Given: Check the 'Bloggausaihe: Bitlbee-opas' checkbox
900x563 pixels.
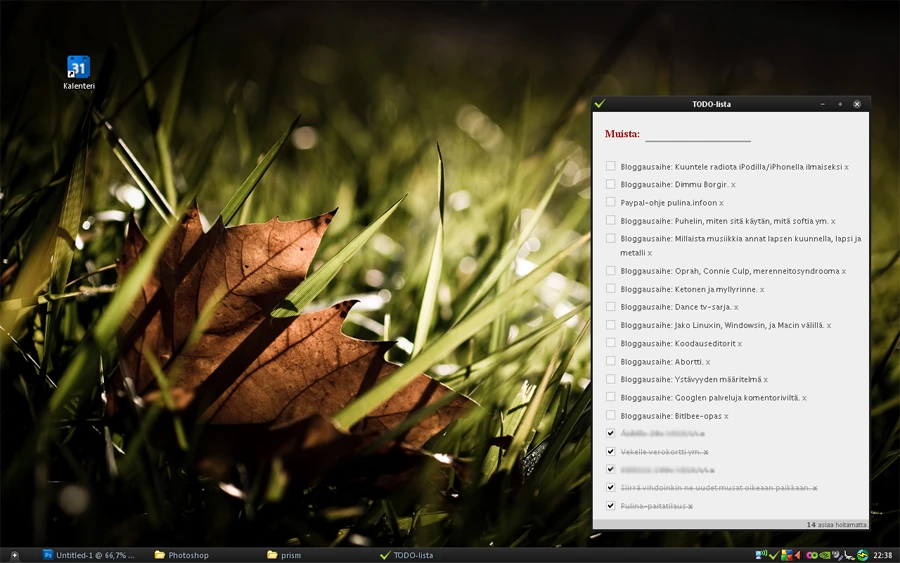Looking at the screenshot, I should point(610,415).
